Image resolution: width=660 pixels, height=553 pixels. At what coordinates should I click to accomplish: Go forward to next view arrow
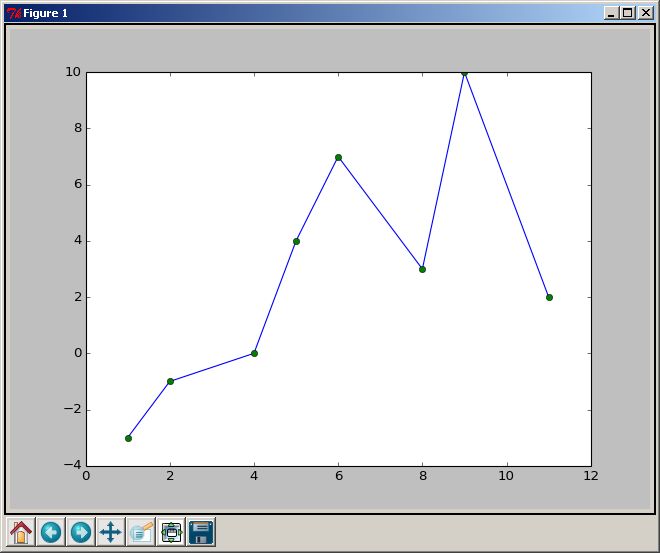(81, 532)
